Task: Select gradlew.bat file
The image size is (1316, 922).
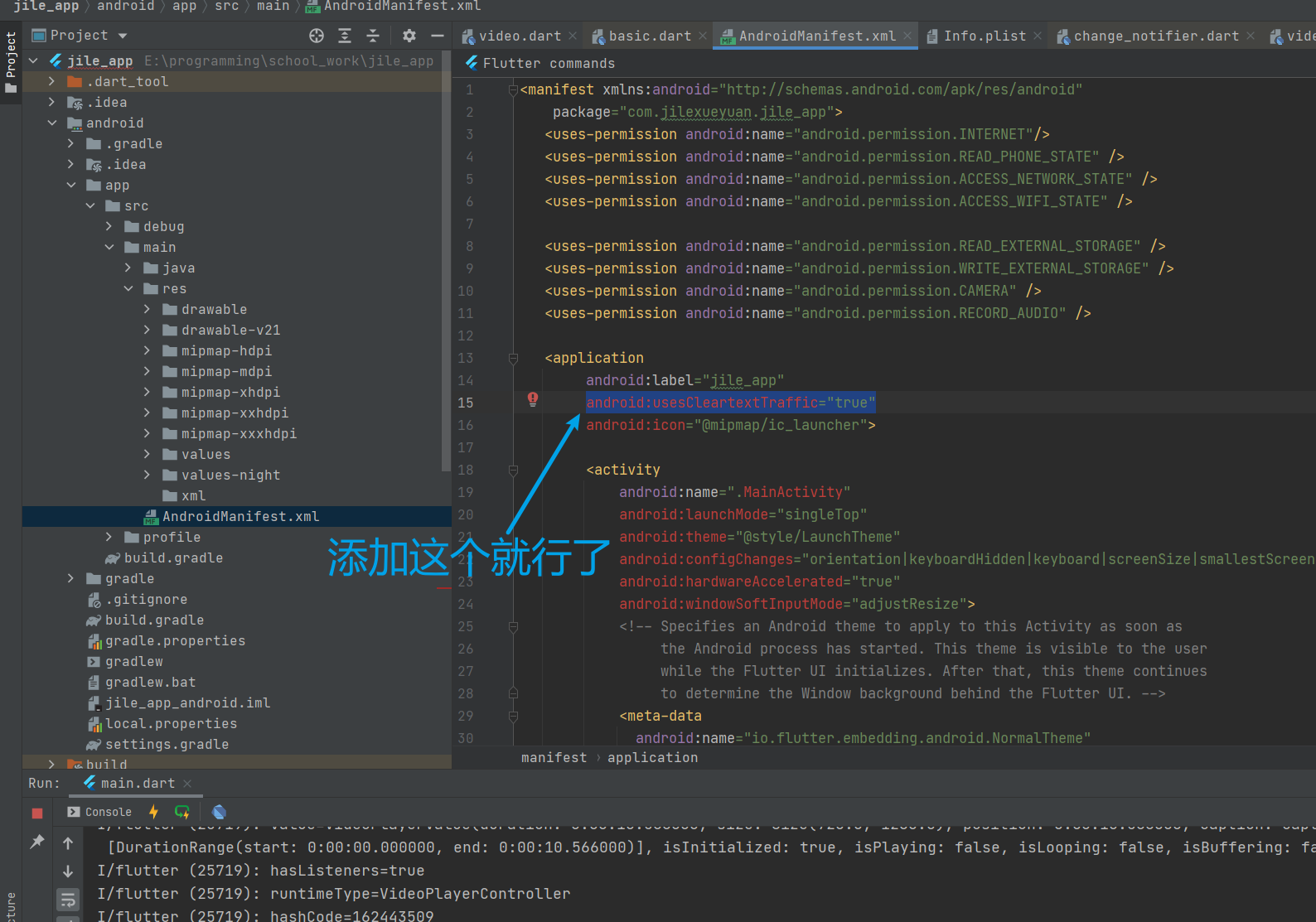Action: pos(142,682)
